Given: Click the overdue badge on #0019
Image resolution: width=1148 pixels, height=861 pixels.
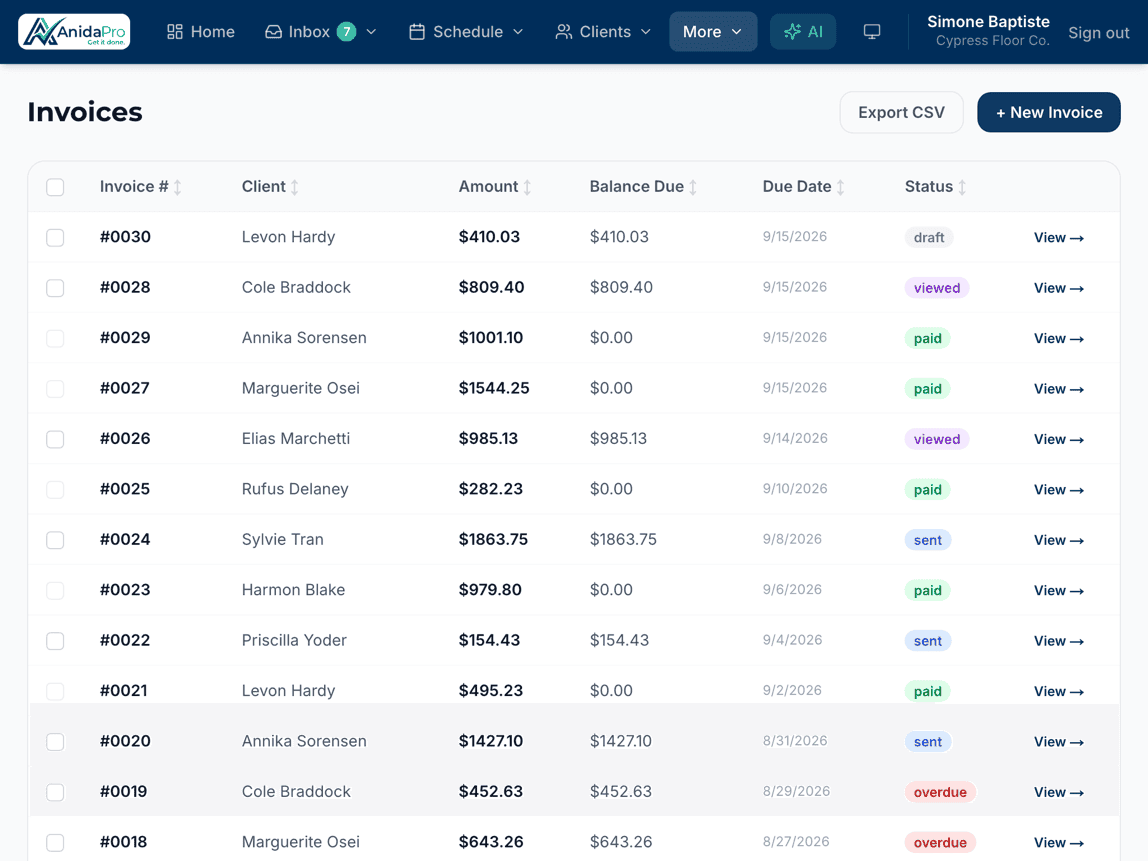Looking at the screenshot, I should (940, 792).
